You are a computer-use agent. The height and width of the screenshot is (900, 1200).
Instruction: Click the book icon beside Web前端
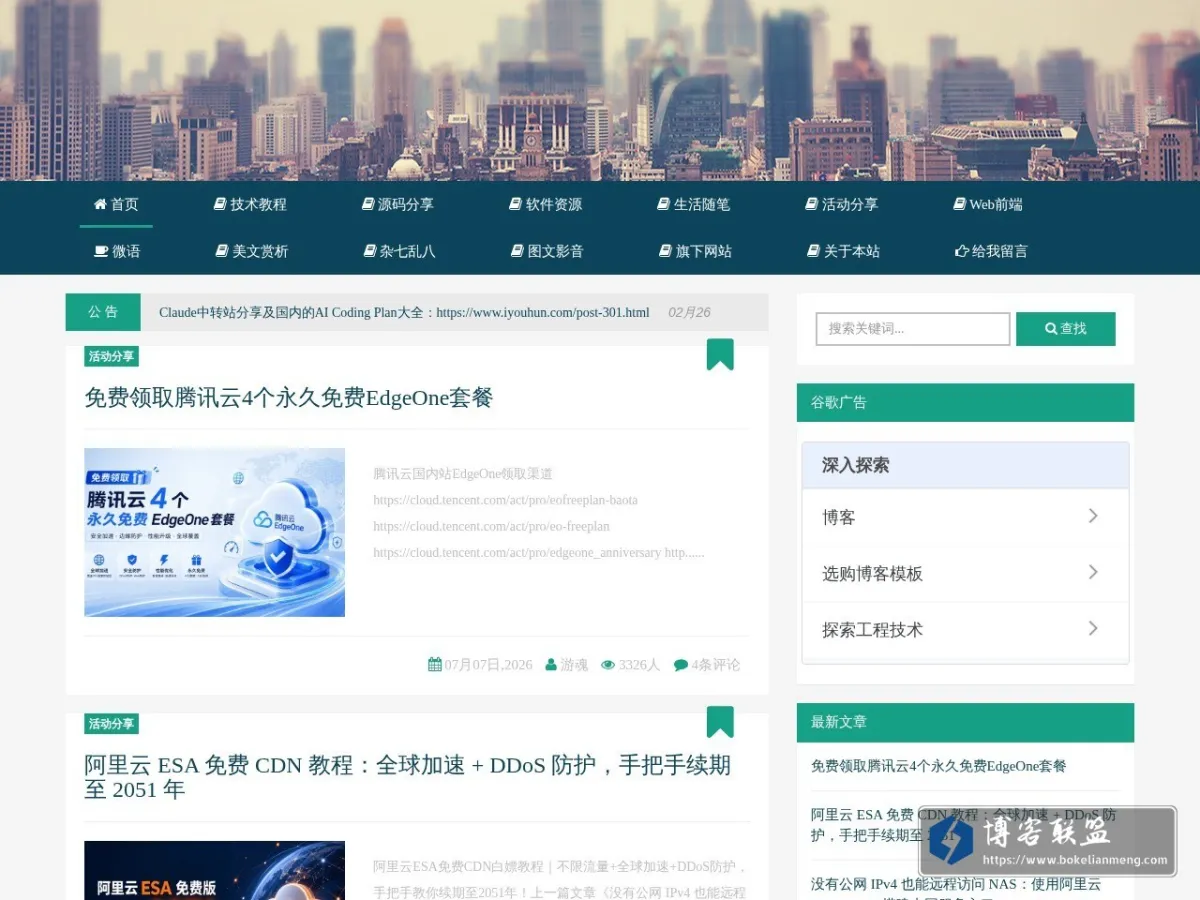pos(960,204)
